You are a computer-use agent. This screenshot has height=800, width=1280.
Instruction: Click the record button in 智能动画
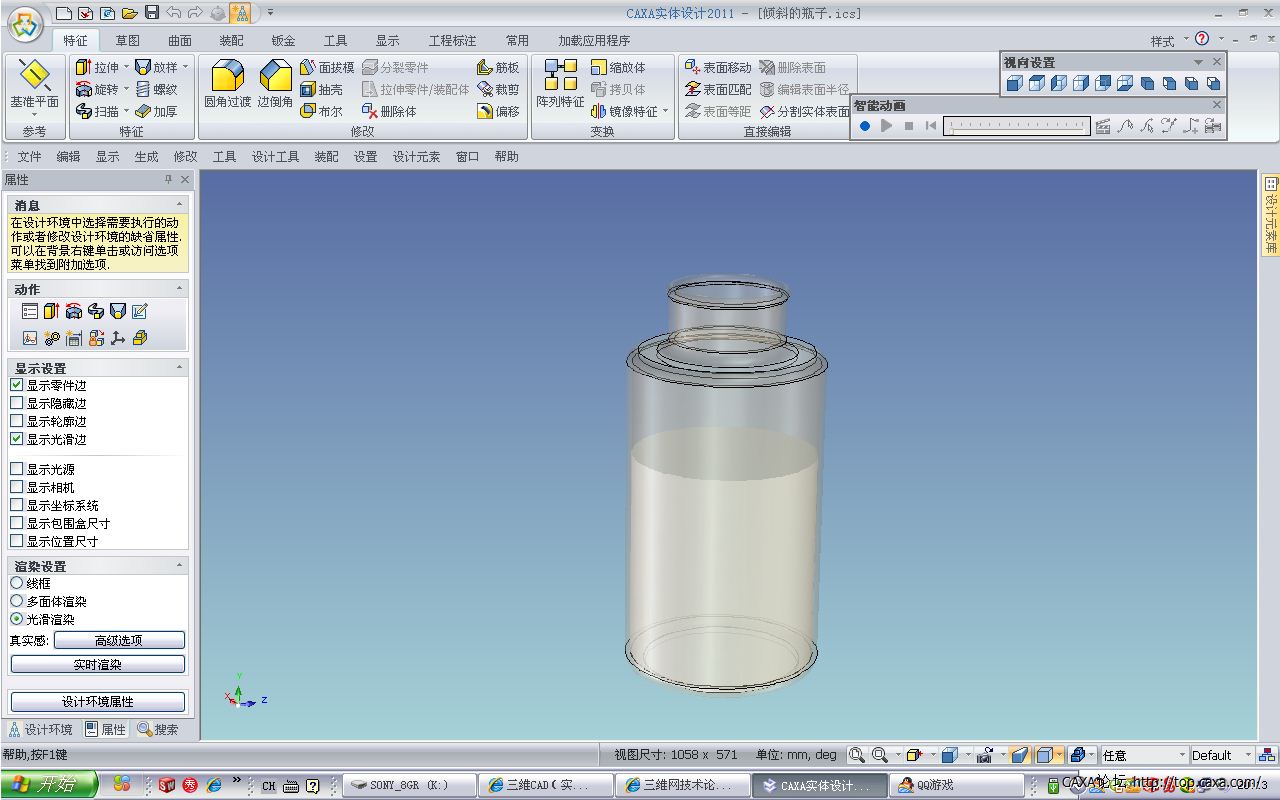pos(864,126)
